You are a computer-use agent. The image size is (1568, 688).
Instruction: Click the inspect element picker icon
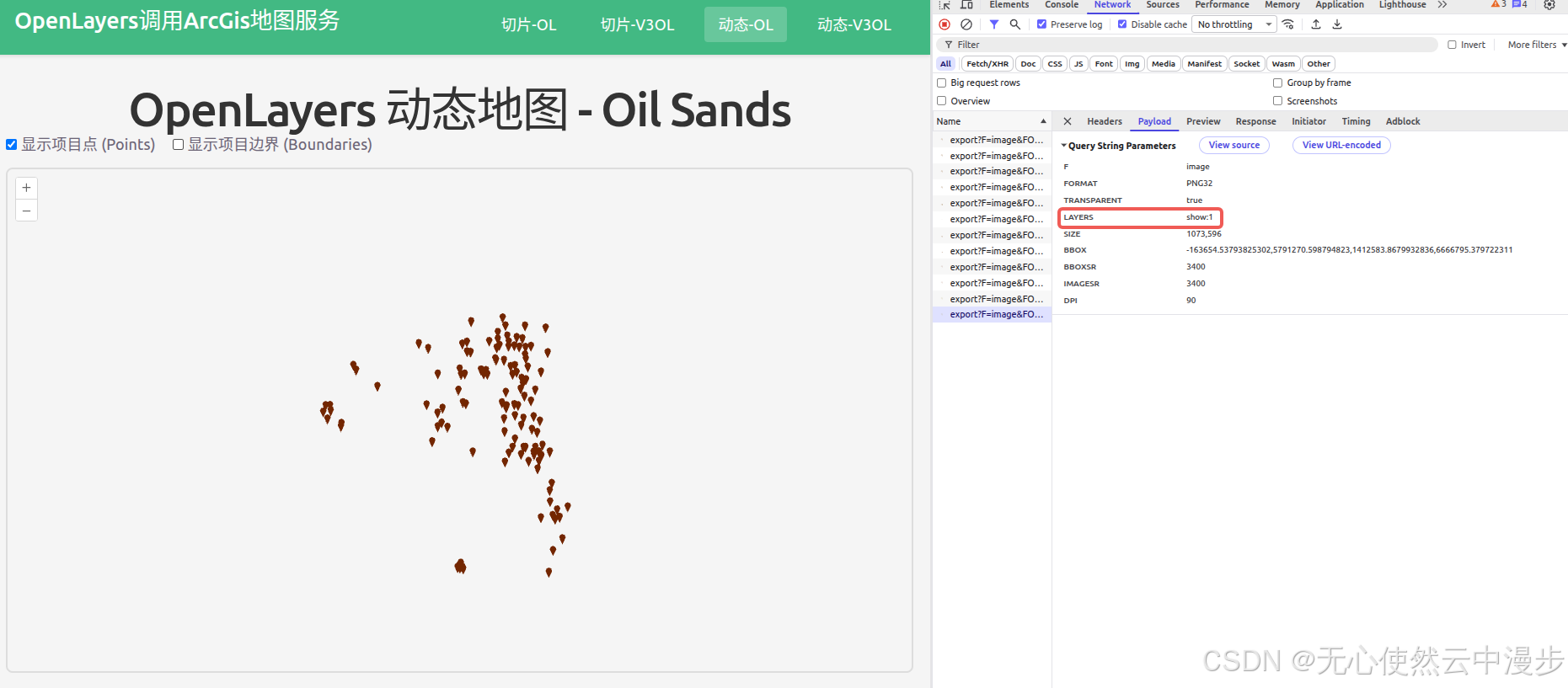pyautogui.click(x=945, y=5)
